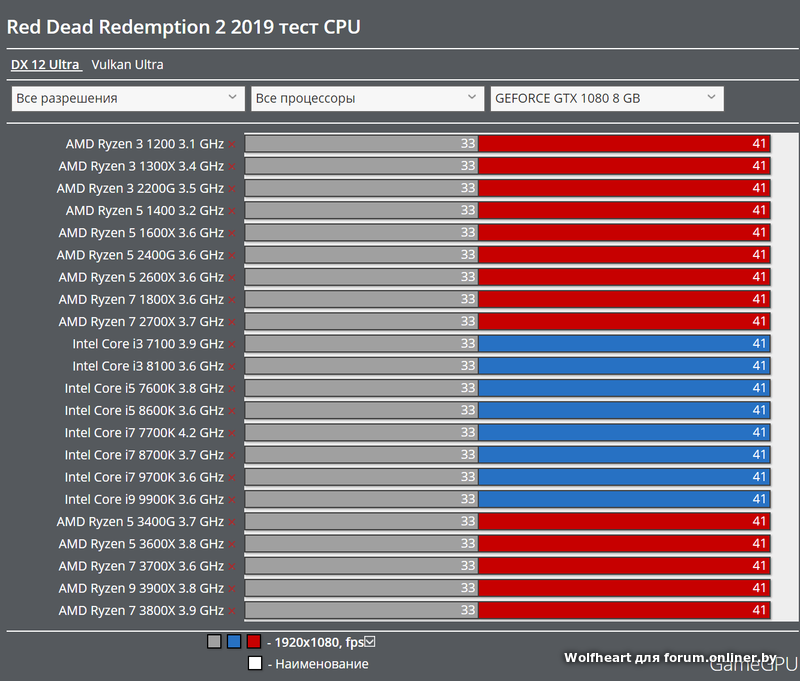800x681 pixels.
Task: Click the X beside AMD Ryzen 7 3800X
Action: [x=232, y=610]
